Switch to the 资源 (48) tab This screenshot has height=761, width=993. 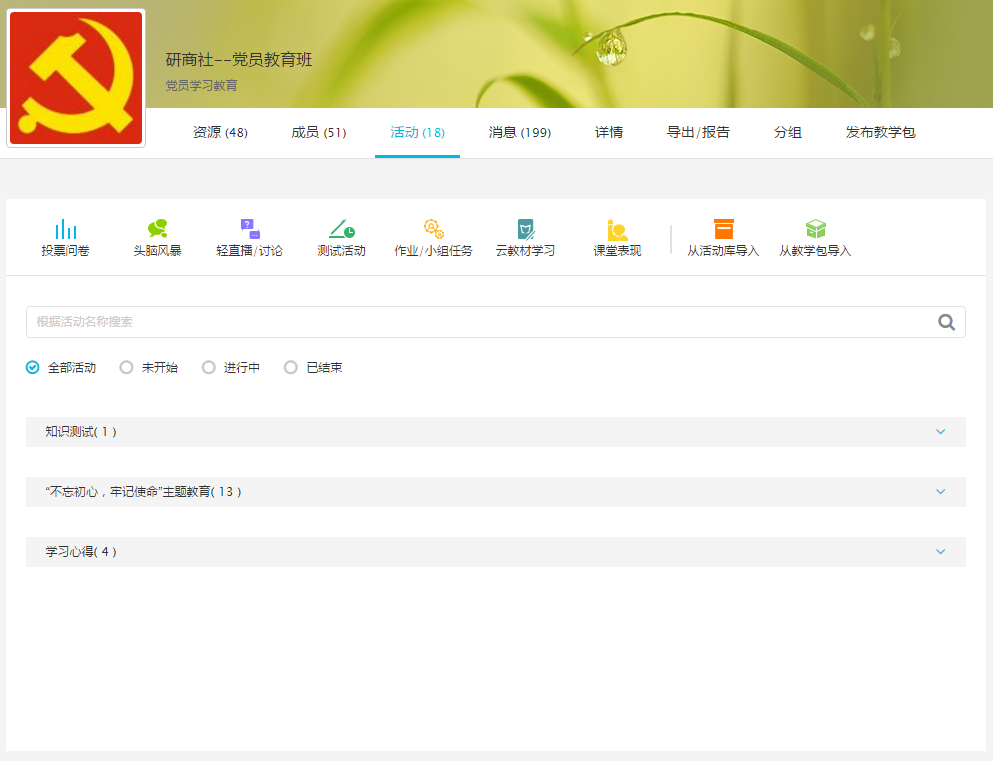(x=220, y=133)
